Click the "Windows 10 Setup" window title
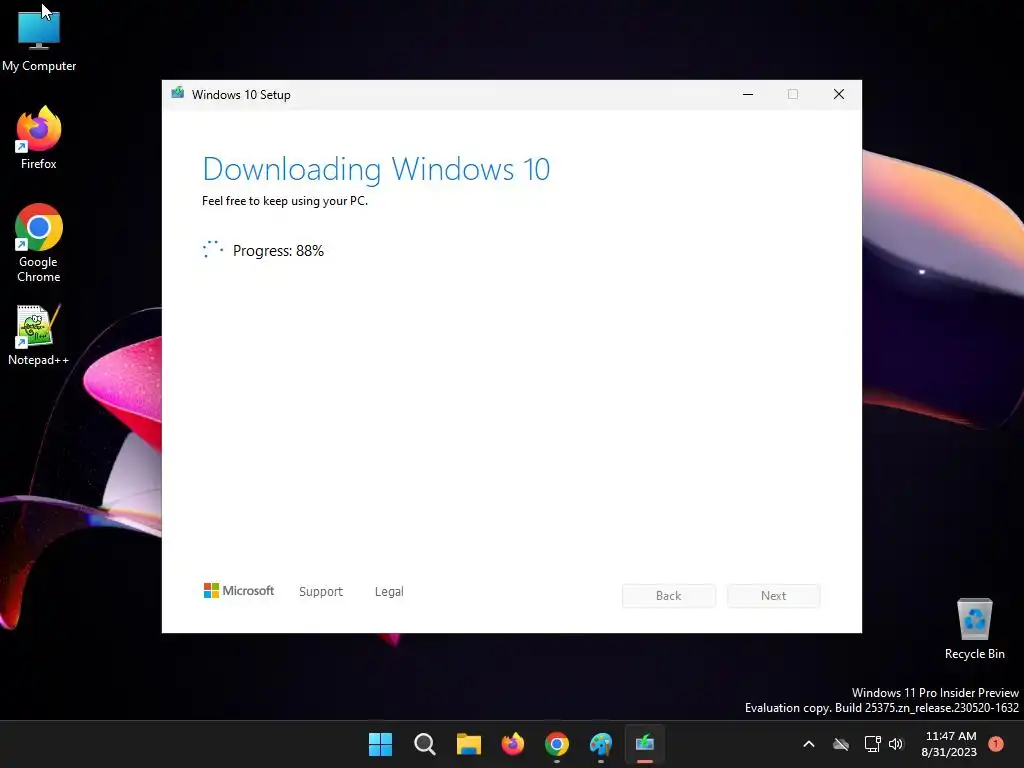 (241, 95)
